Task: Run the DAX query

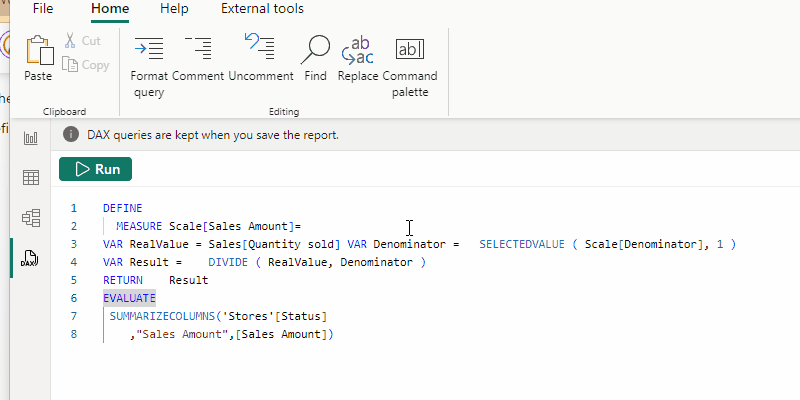Action: (95, 170)
